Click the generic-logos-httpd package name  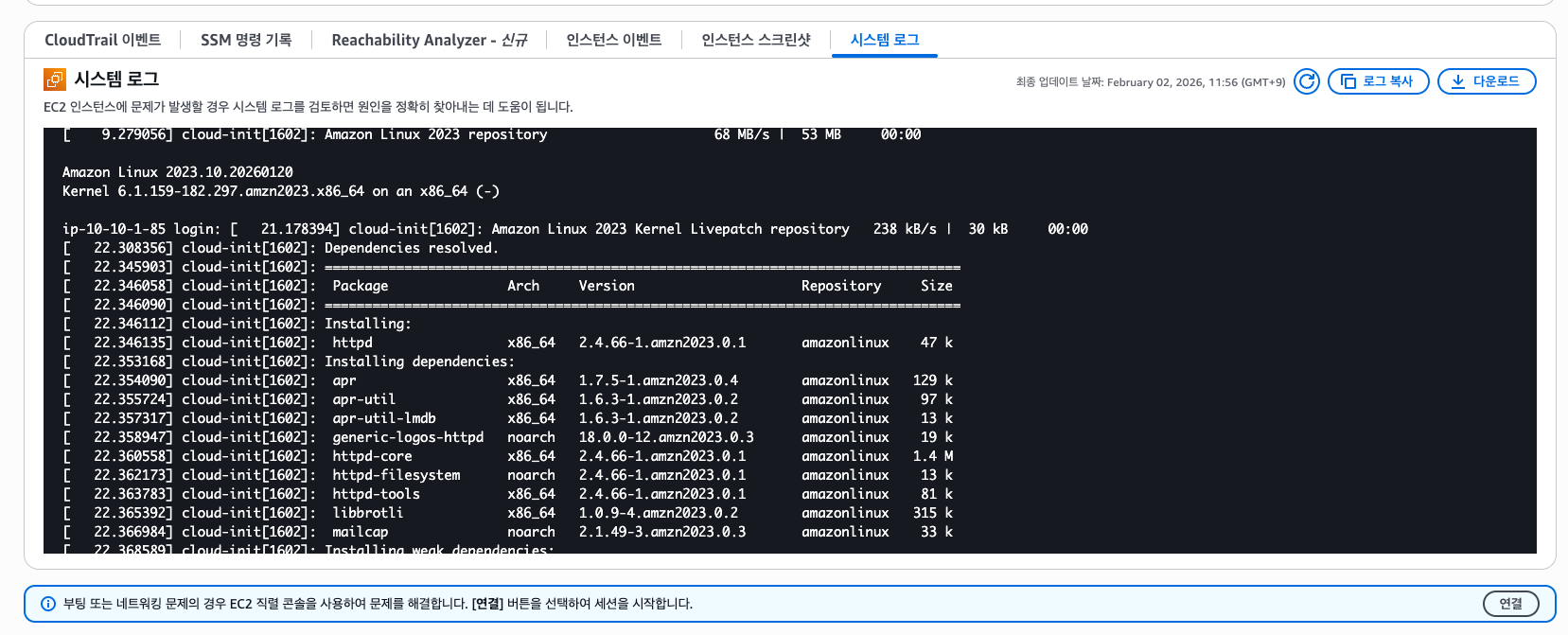coord(408,437)
